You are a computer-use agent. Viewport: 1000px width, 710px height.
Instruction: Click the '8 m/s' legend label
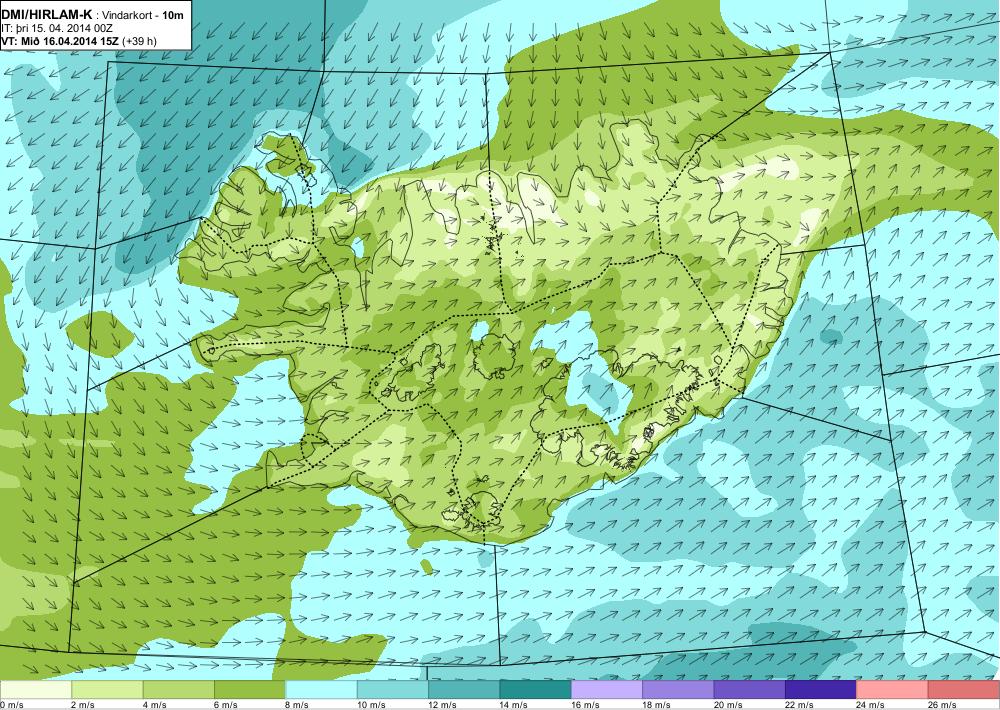[297, 704]
